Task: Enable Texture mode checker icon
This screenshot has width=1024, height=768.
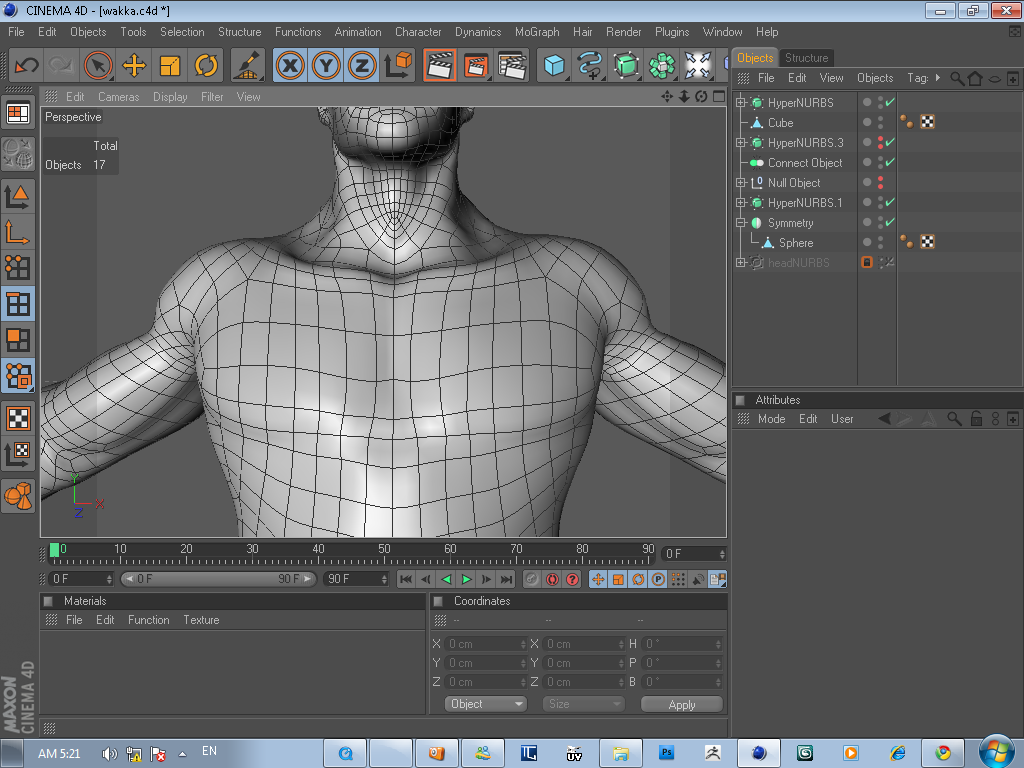Action: tap(18, 418)
